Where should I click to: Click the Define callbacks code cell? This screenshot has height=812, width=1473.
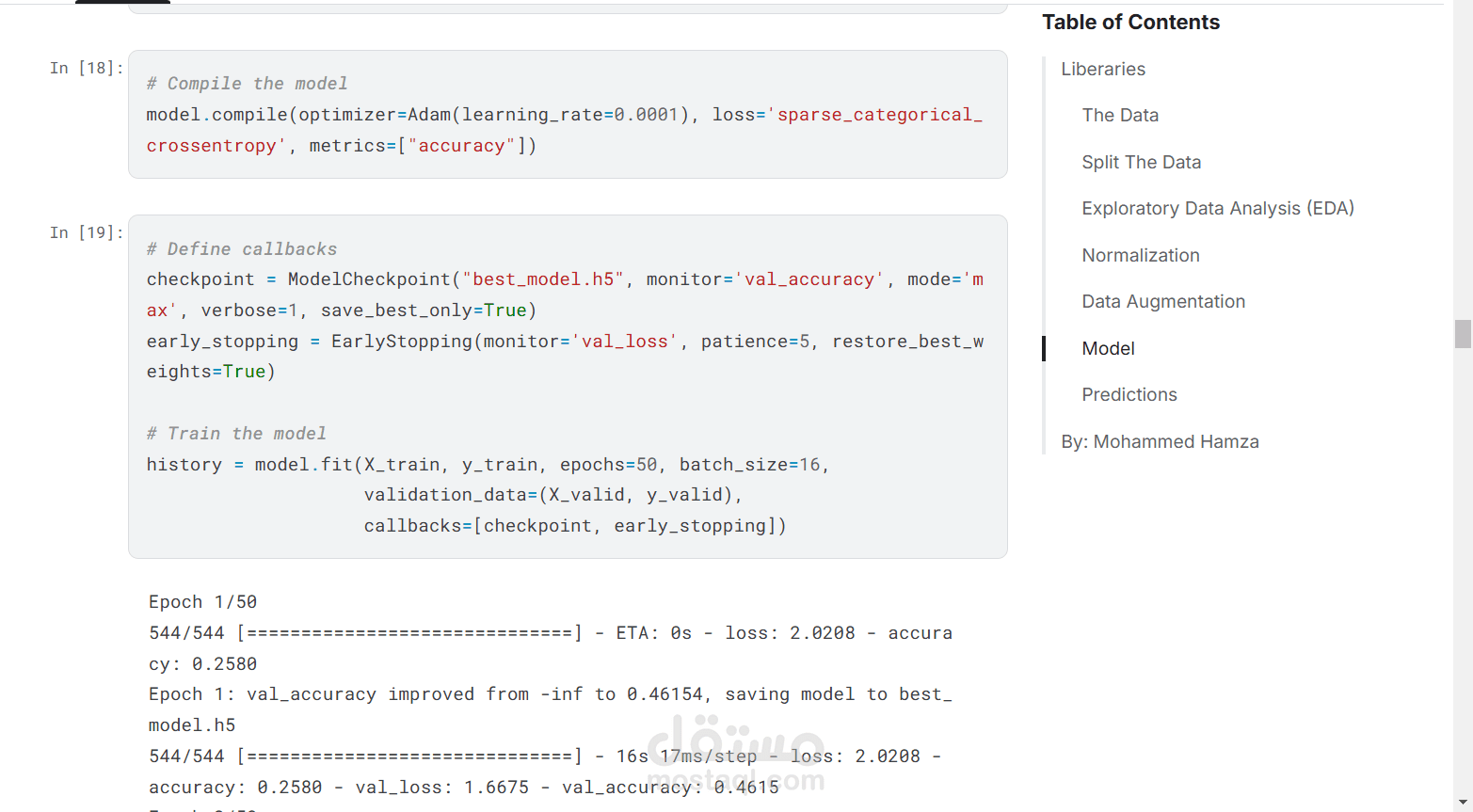coord(567,386)
